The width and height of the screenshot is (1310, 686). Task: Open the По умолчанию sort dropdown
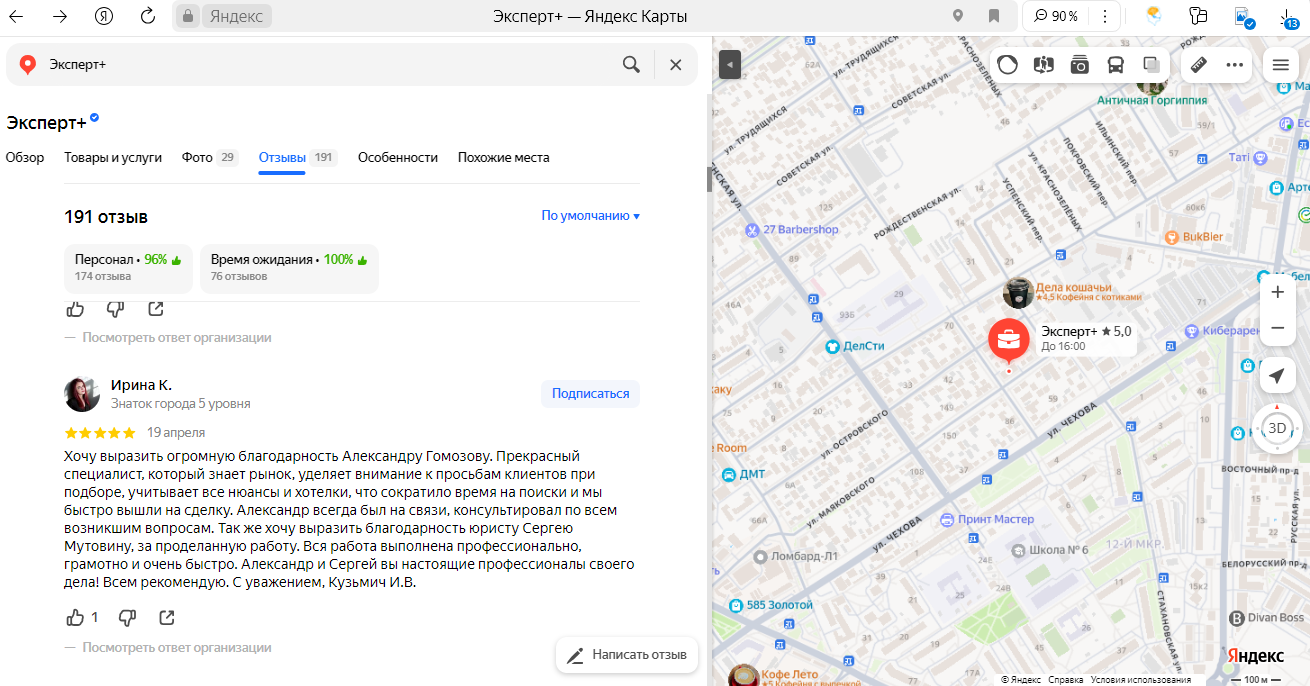pos(590,216)
